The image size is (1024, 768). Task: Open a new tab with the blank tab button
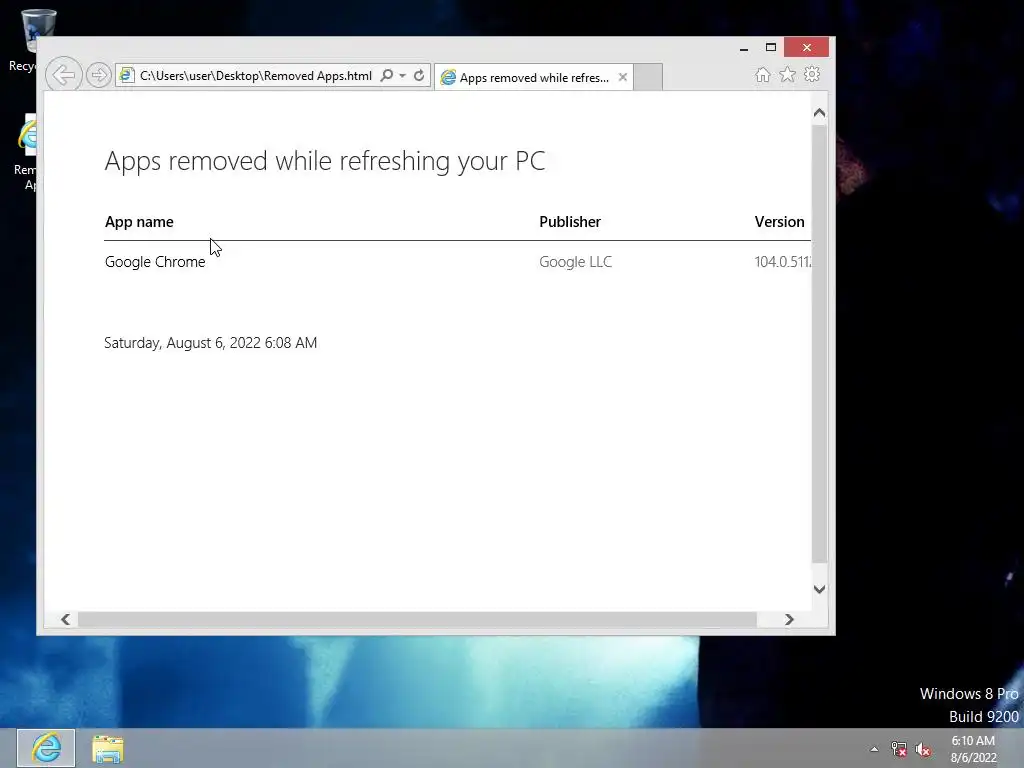(648, 77)
